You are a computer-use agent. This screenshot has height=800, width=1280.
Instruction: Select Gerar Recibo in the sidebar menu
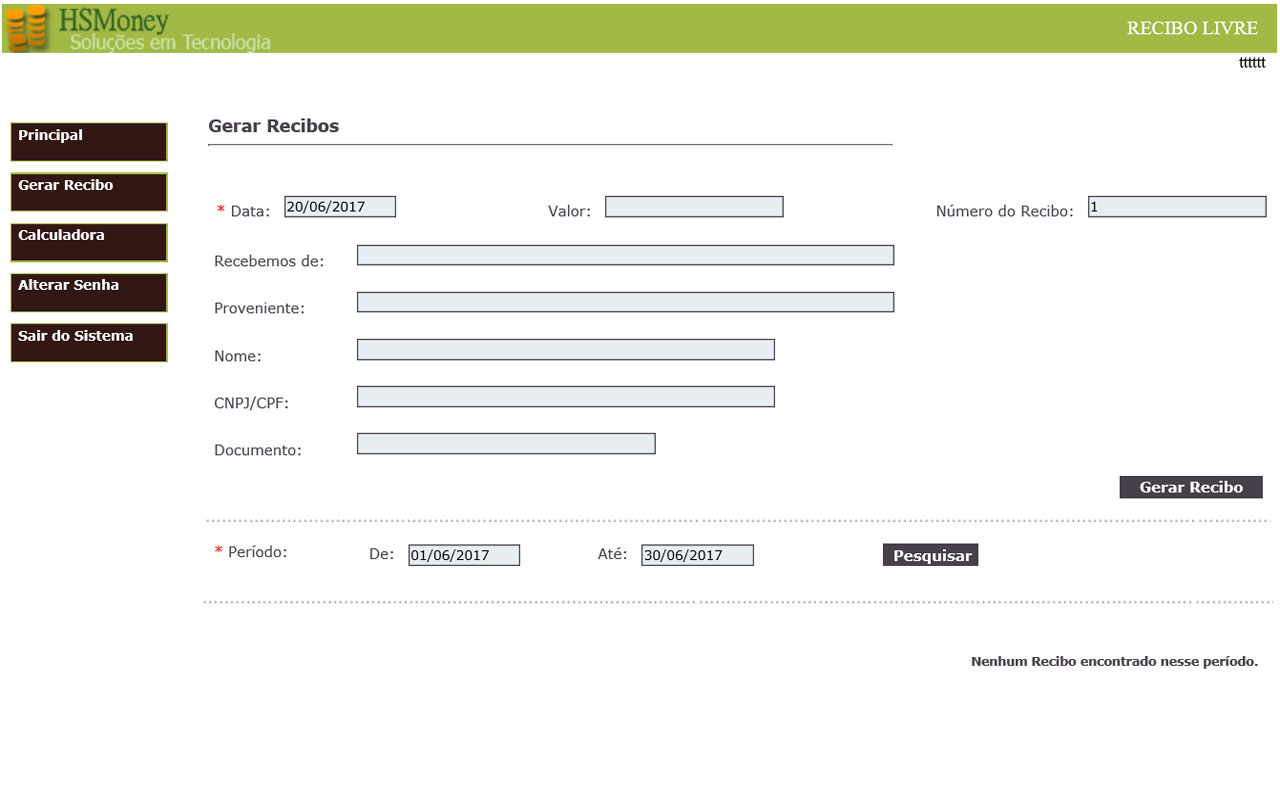point(89,192)
